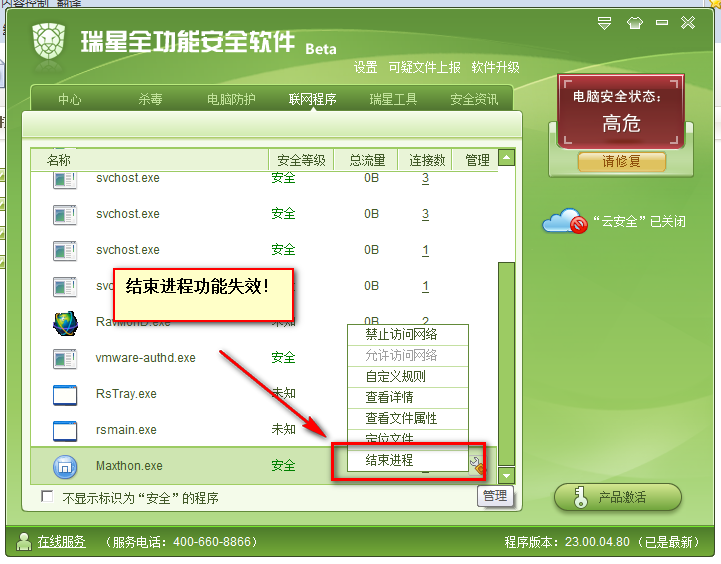Open the 设置 link
721x564 pixels.
(366, 68)
